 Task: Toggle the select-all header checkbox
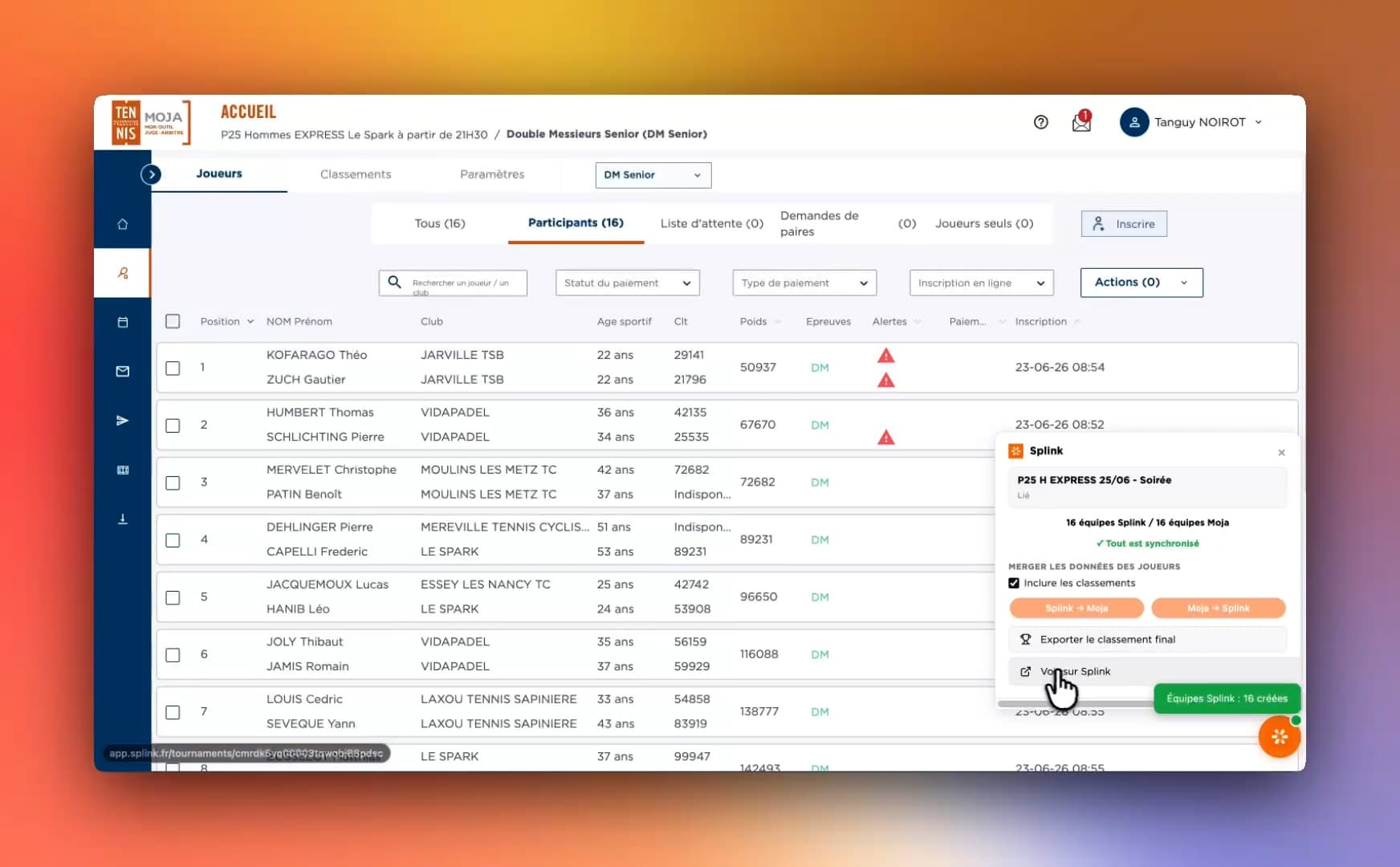[173, 321]
